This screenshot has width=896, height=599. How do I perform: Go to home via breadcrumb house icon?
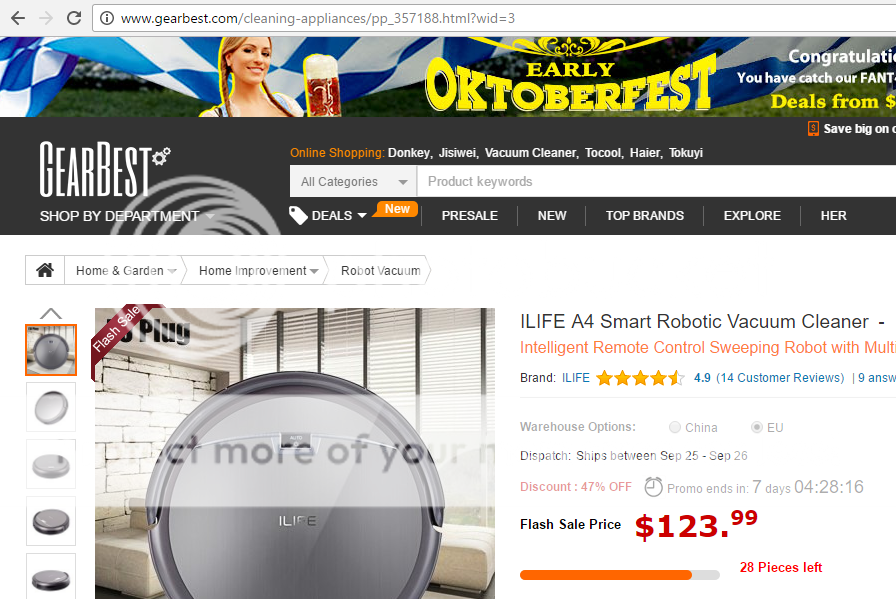pos(45,270)
